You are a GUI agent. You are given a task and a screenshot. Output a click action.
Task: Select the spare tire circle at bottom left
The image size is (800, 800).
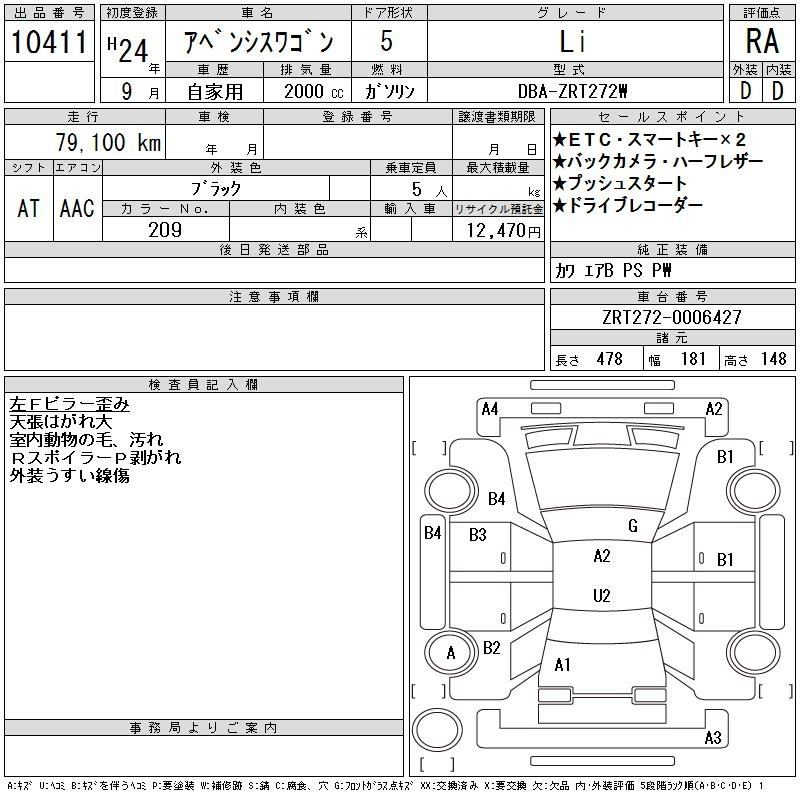[x=437, y=730]
